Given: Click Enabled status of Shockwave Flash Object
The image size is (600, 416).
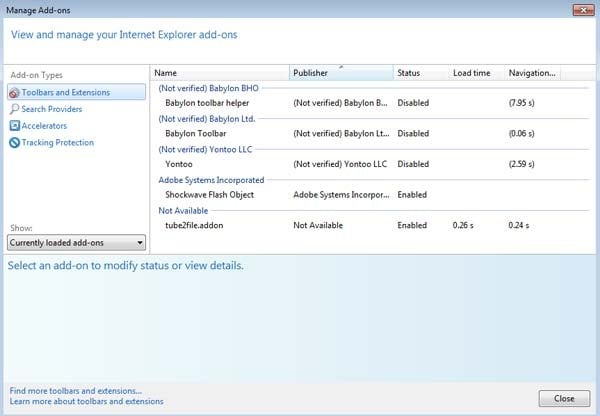Looking at the screenshot, I should (412, 195).
